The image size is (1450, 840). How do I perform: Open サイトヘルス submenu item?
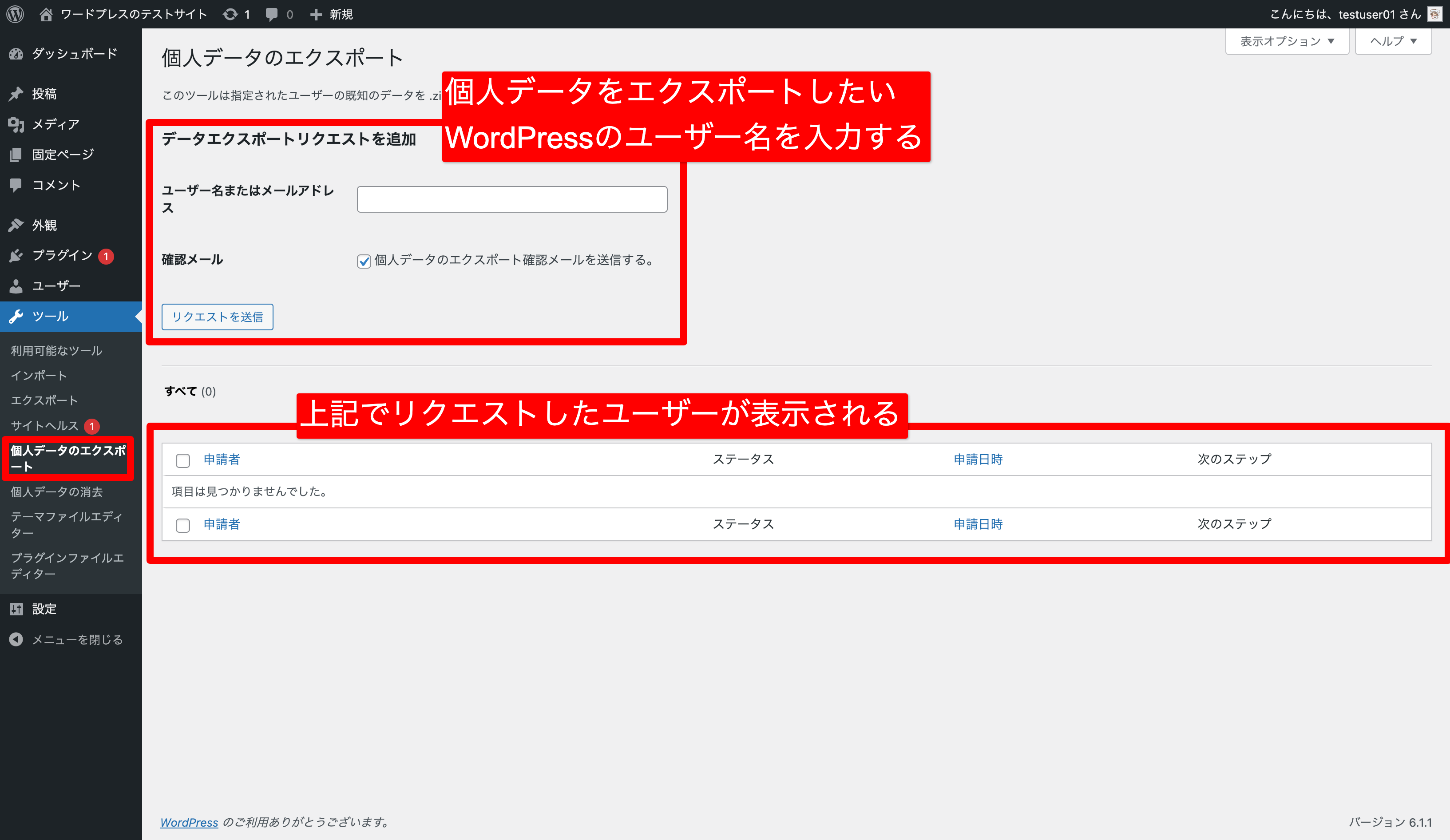tap(44, 425)
